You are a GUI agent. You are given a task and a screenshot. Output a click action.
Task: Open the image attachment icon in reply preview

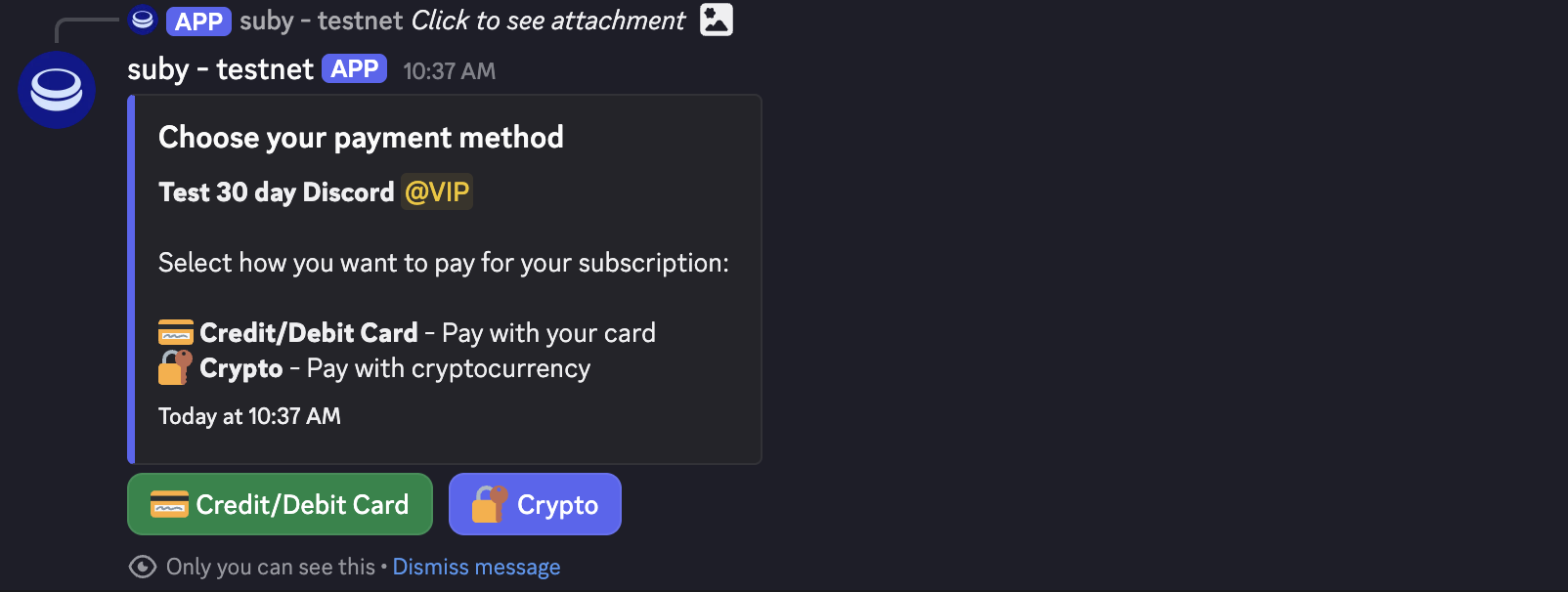coord(717,20)
